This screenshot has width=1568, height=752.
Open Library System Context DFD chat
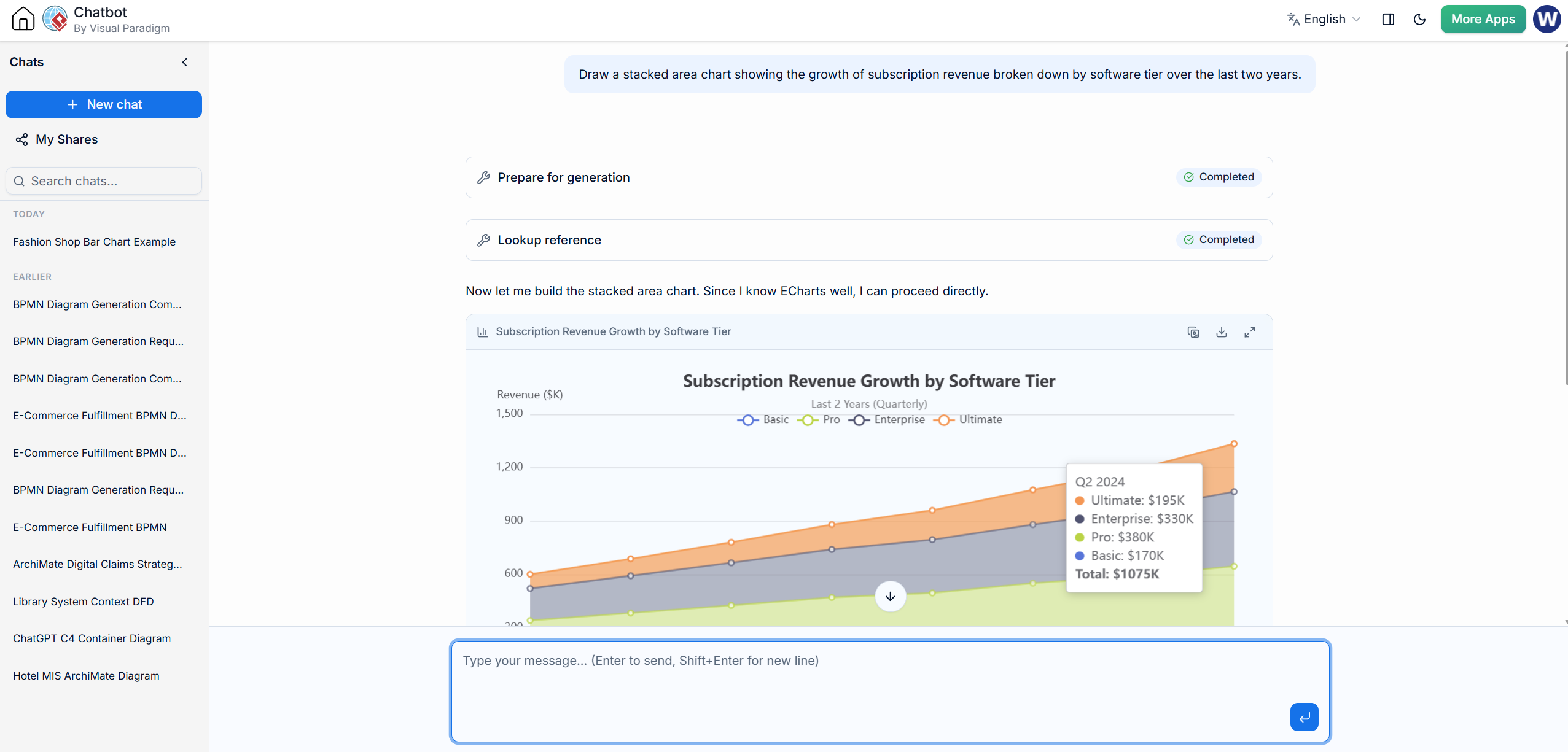point(84,602)
